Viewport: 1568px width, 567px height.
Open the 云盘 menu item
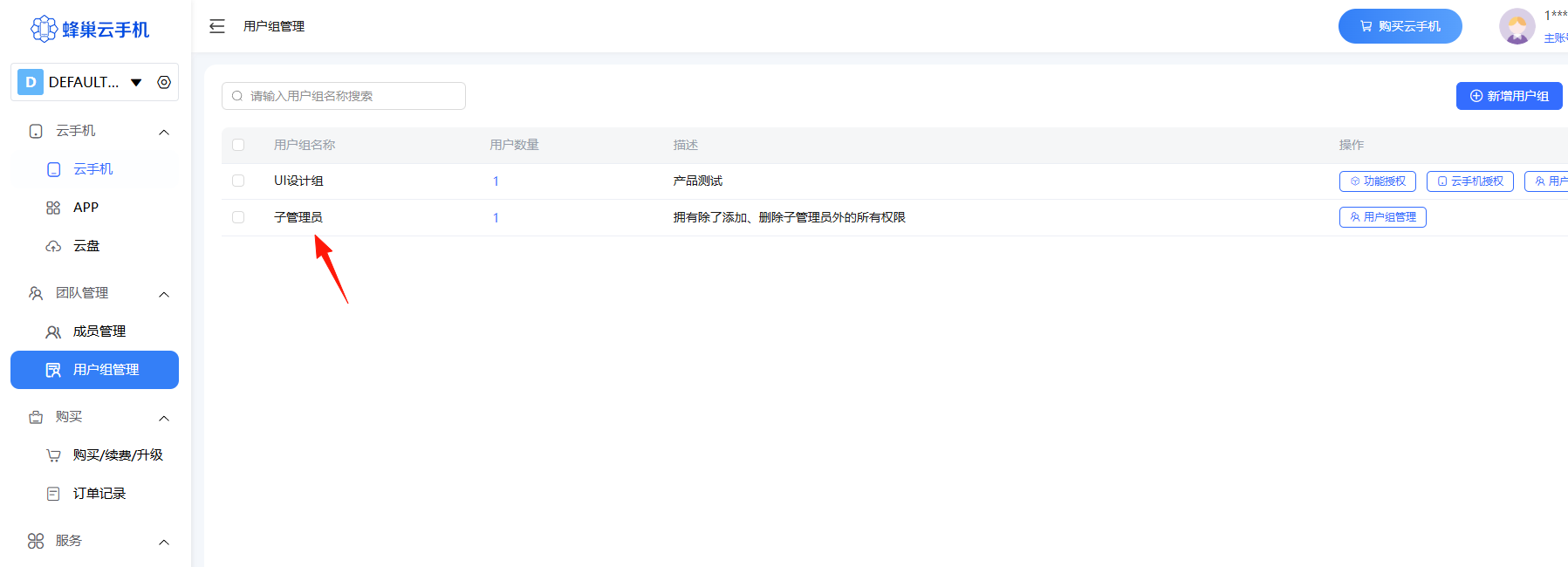[x=94, y=246]
